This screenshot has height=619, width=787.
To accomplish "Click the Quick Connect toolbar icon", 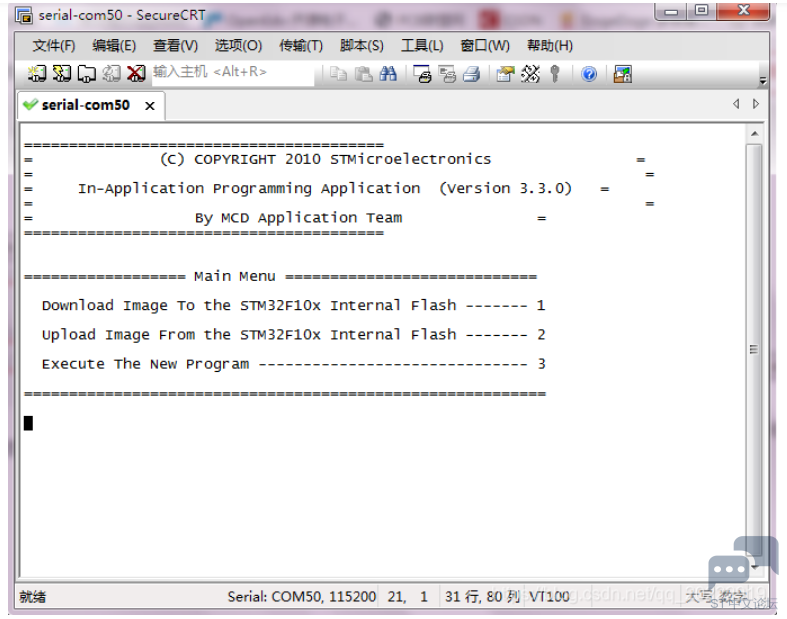I will tap(62, 73).
